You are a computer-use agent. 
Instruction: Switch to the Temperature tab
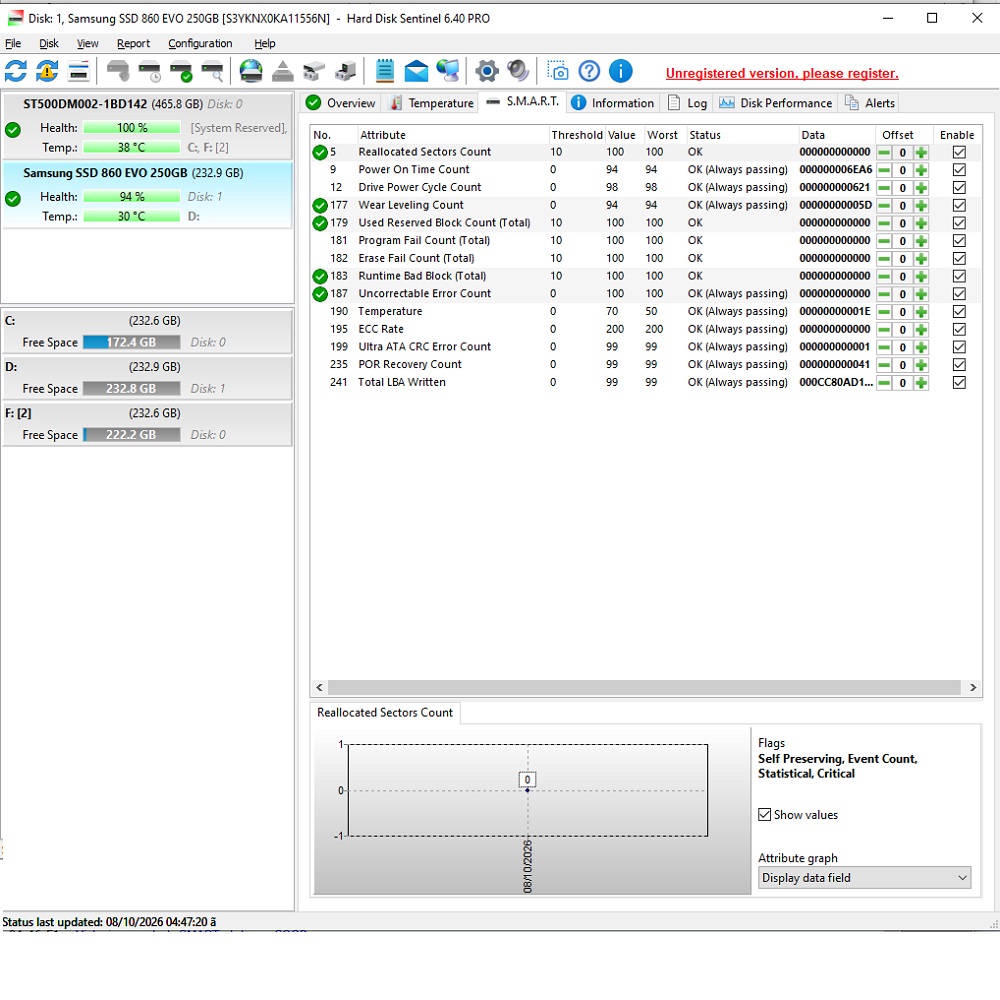point(432,103)
